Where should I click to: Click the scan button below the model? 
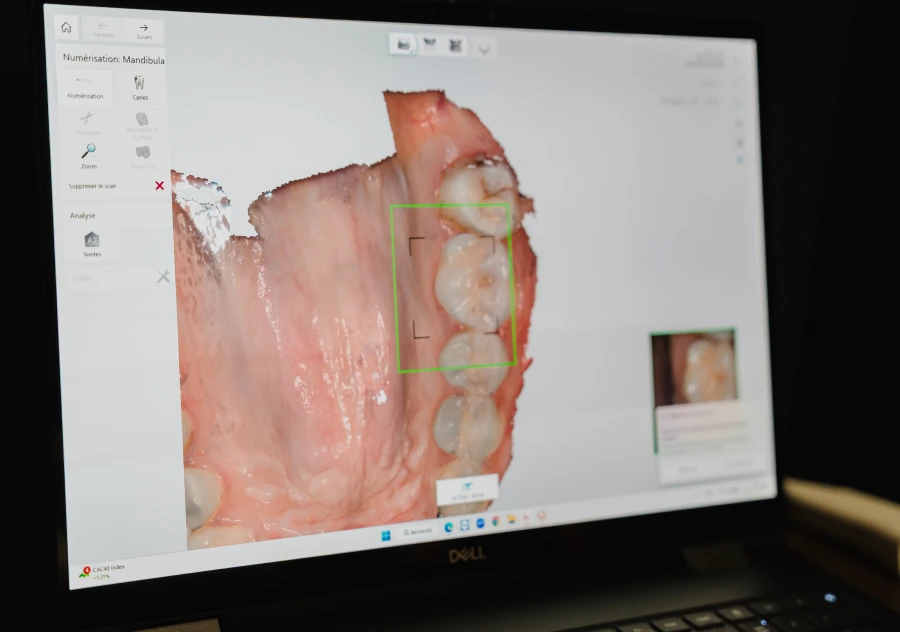[x=467, y=489]
